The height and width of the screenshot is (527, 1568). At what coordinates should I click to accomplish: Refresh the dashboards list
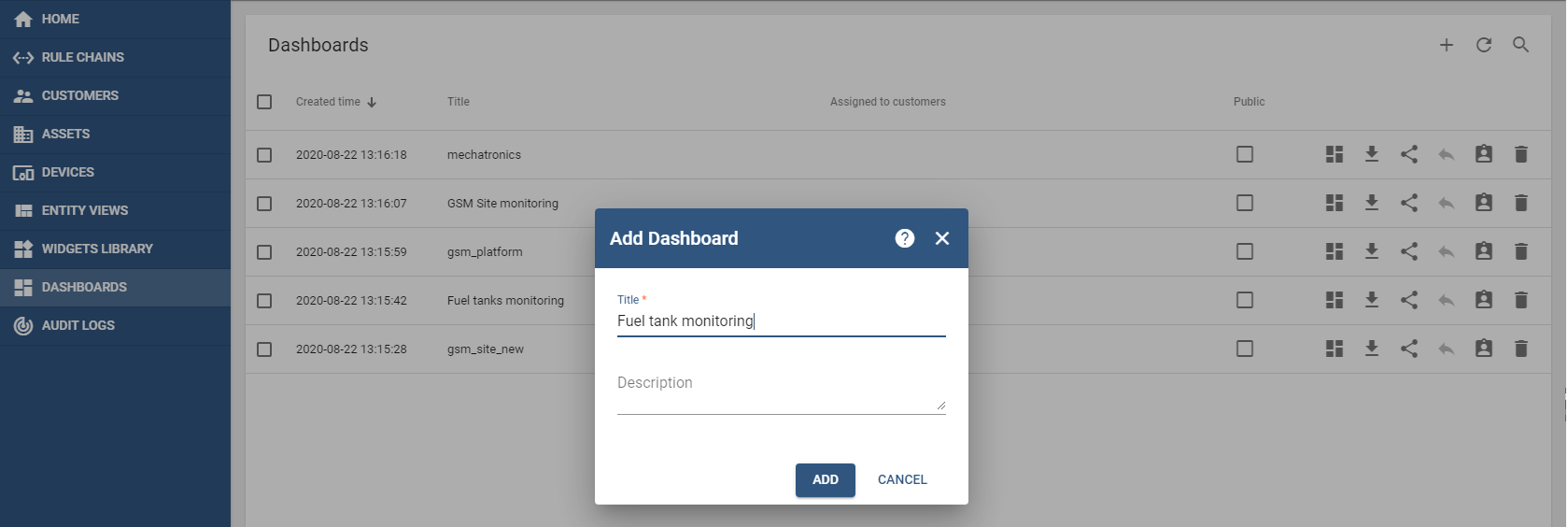click(x=1483, y=45)
